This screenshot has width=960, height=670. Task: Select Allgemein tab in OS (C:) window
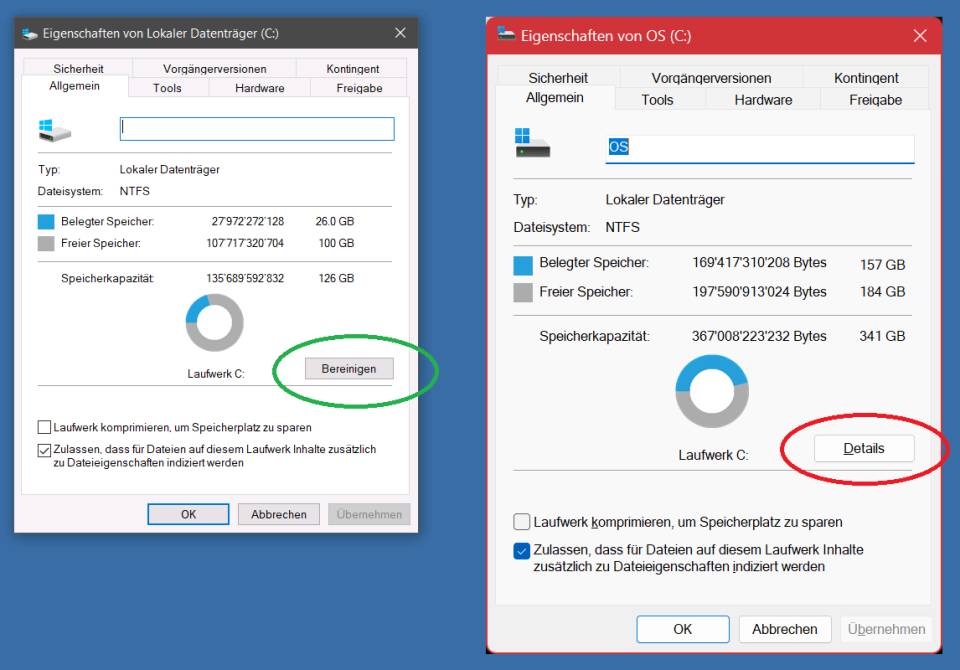(x=555, y=97)
